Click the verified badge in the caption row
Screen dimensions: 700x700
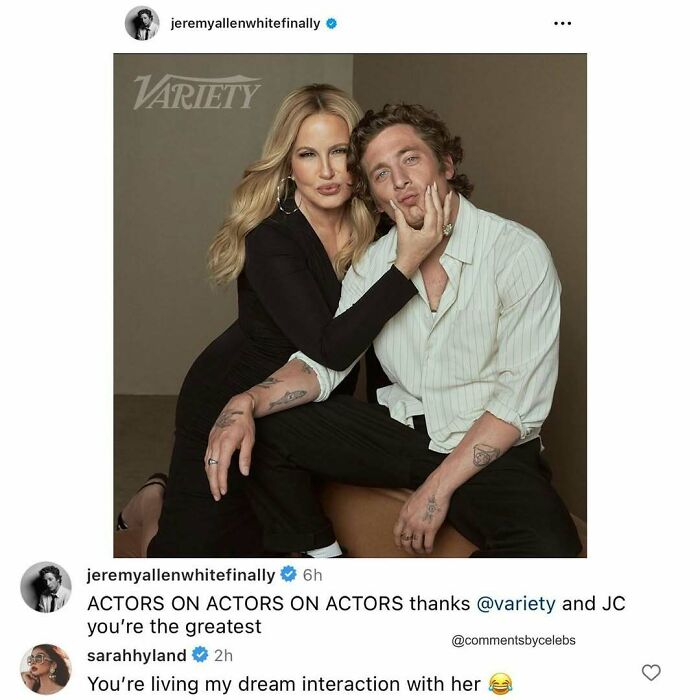coord(288,575)
